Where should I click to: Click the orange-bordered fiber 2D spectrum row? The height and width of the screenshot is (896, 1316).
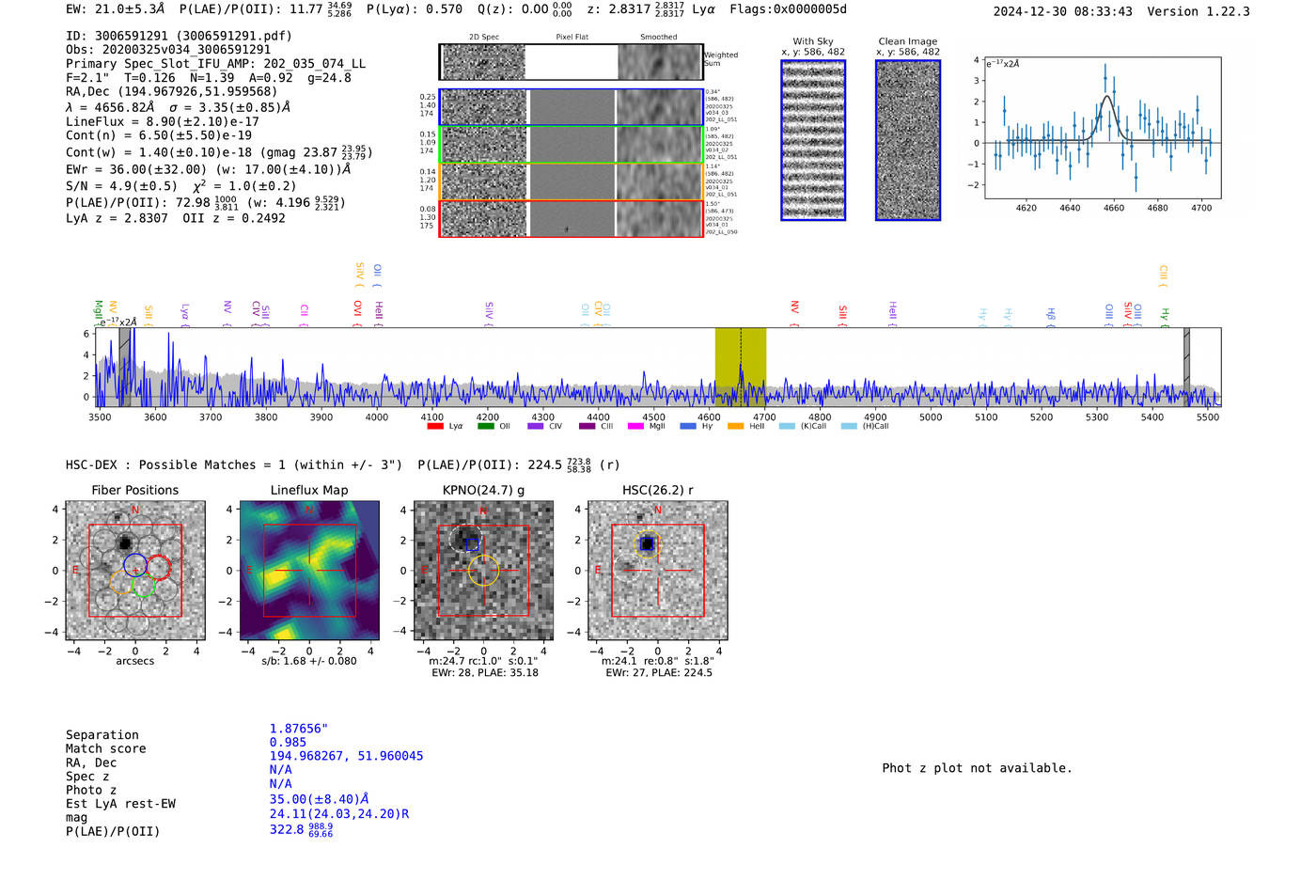click(x=571, y=181)
